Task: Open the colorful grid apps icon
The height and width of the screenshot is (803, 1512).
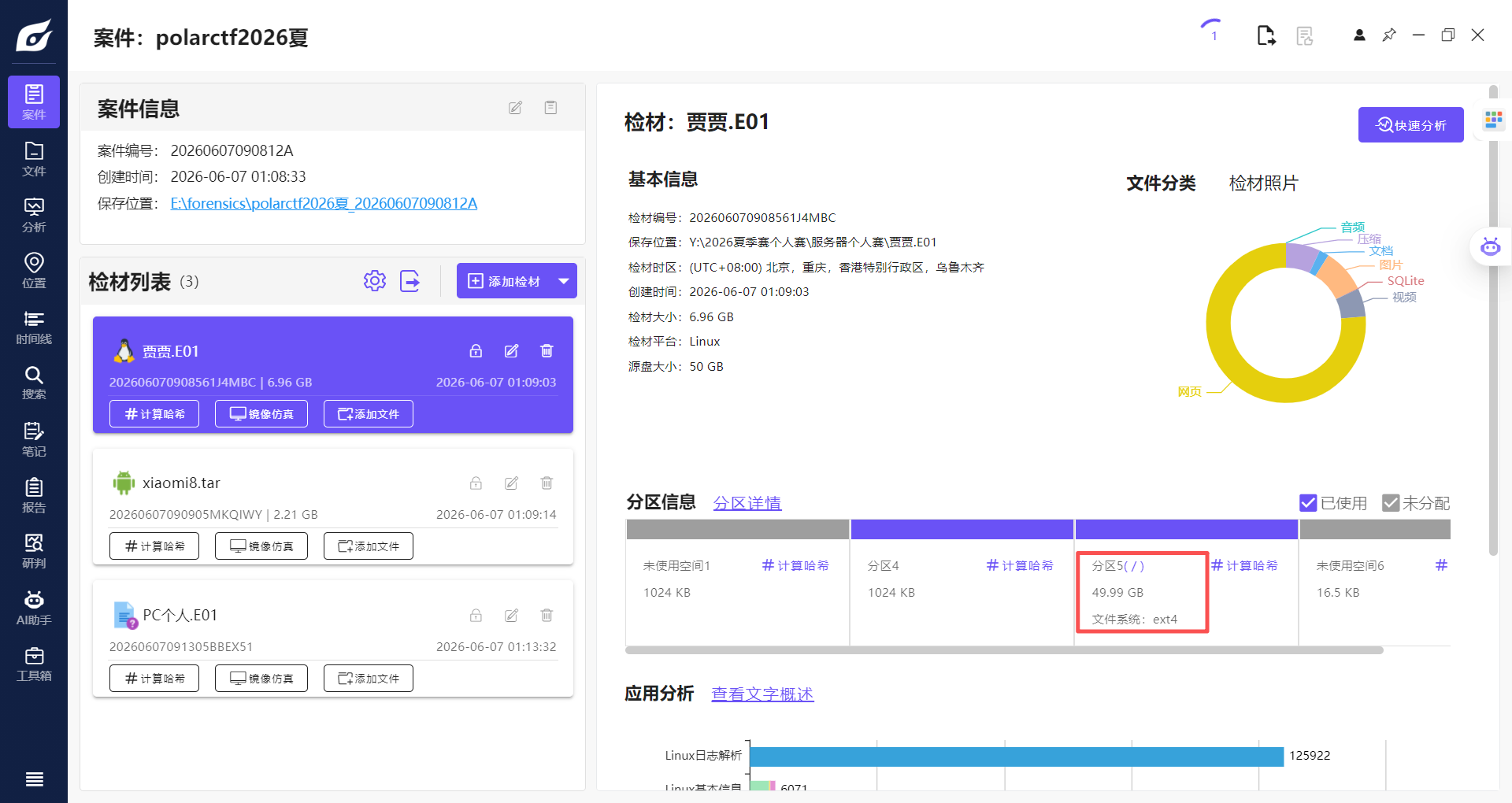Action: (1493, 120)
